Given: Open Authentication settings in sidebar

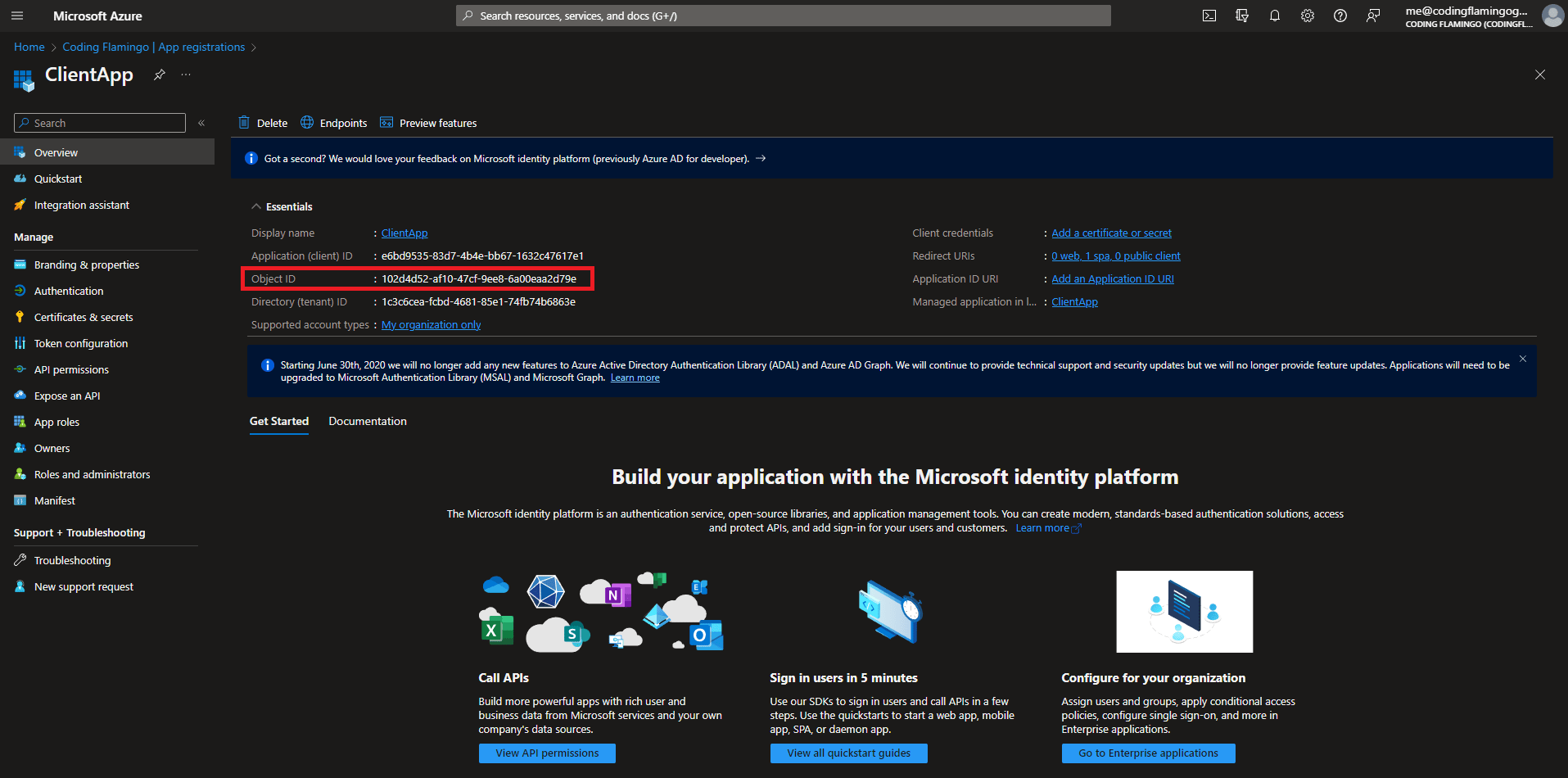Looking at the screenshot, I should point(67,291).
